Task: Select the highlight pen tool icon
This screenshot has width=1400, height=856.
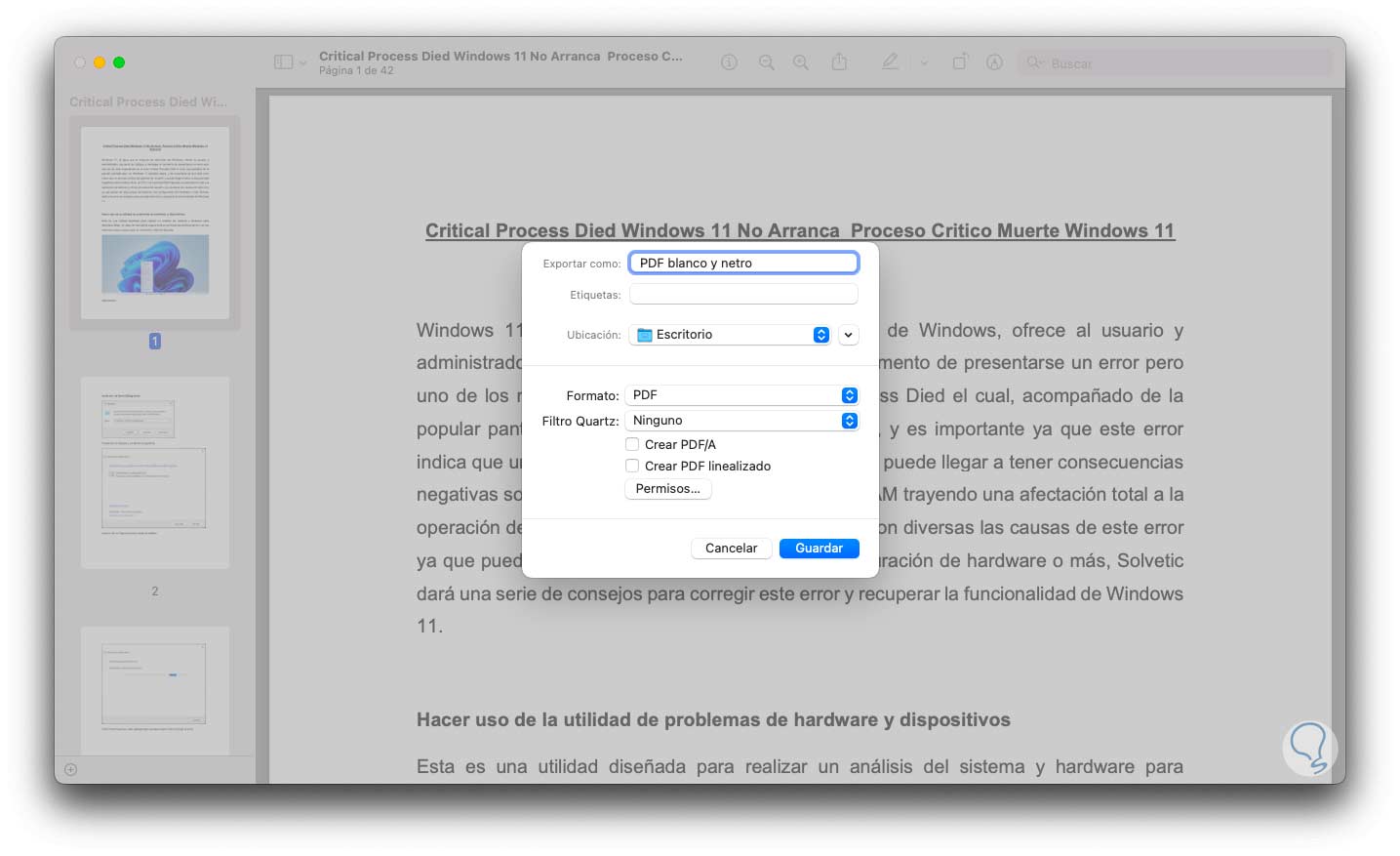Action: pyautogui.click(x=890, y=61)
